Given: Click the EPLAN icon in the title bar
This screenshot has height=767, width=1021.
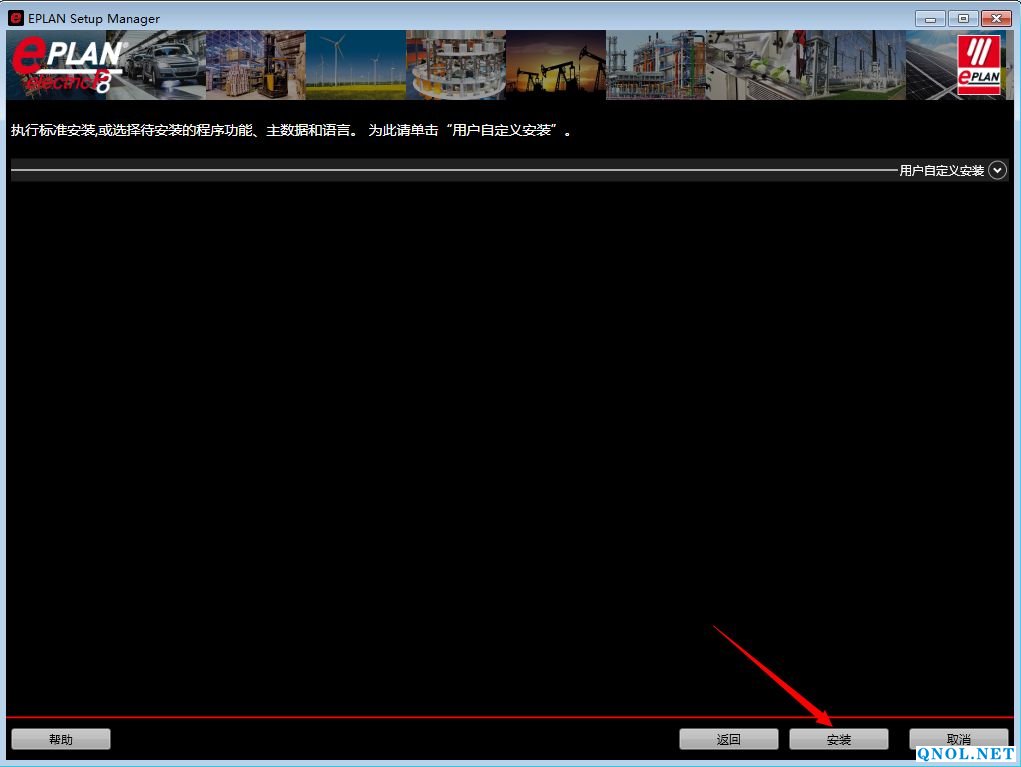Looking at the screenshot, I should coord(16,19).
